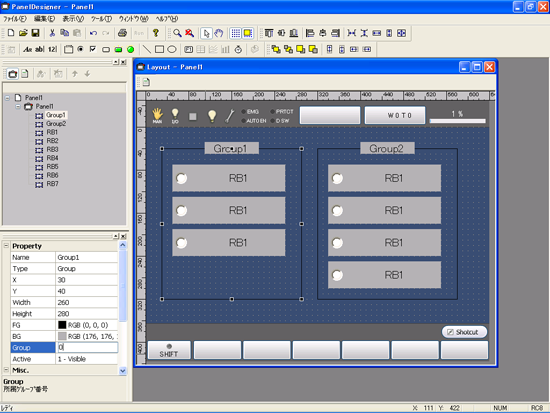The height and width of the screenshot is (413, 550).
Task: Click the undo arrow icon
Action: (93, 33)
